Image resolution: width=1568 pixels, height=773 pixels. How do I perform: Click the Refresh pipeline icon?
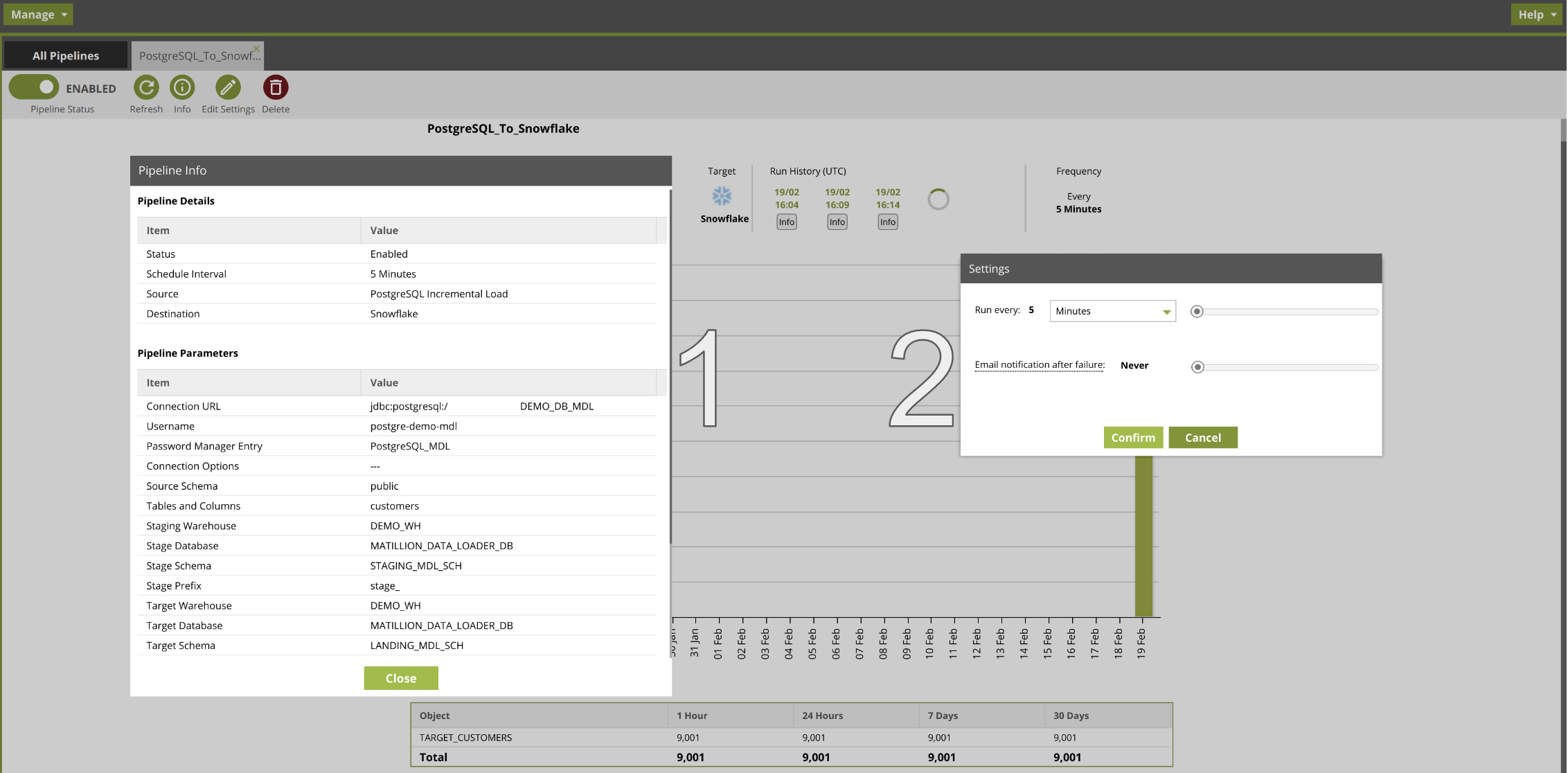pyautogui.click(x=146, y=88)
